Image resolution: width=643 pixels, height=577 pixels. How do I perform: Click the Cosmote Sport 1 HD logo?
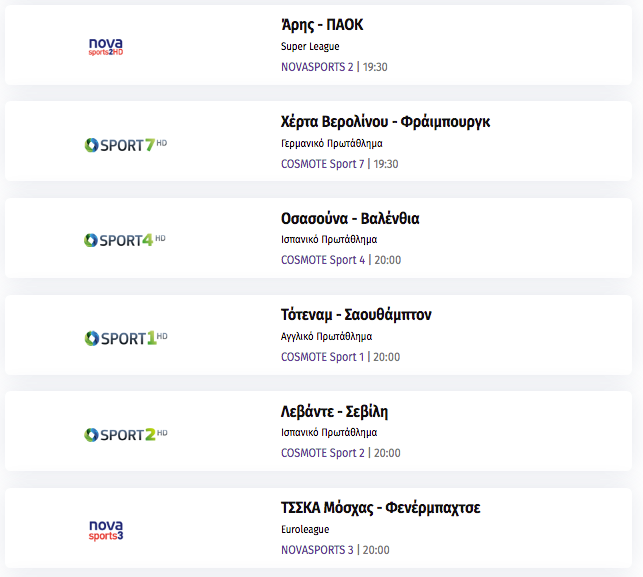click(126, 338)
